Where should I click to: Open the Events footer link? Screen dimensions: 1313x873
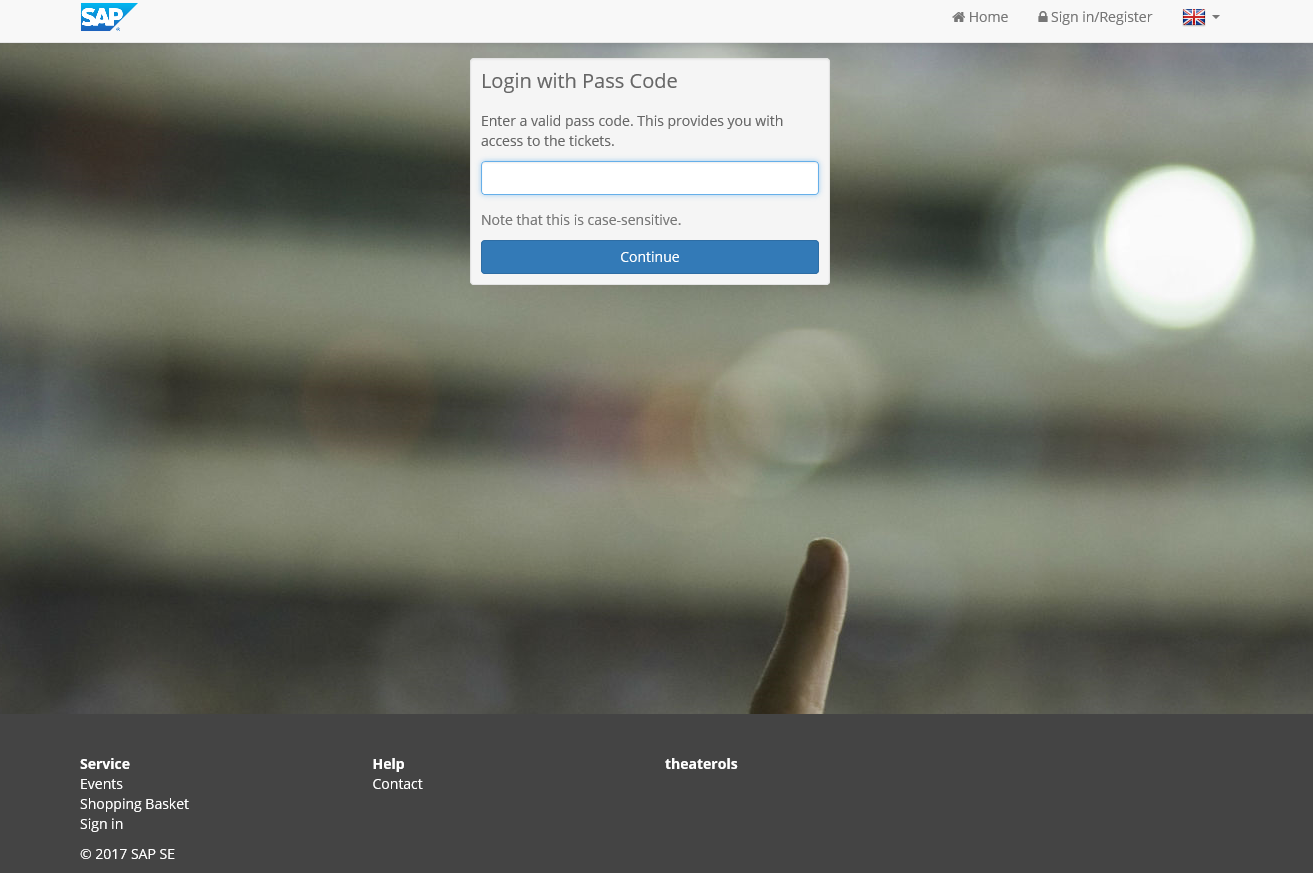pyautogui.click(x=101, y=784)
